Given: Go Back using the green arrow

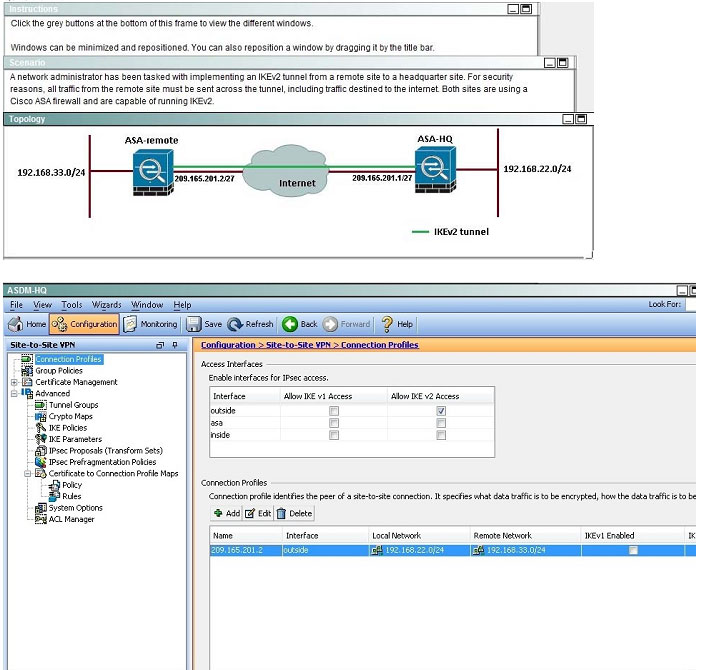Looking at the screenshot, I should 299,324.
